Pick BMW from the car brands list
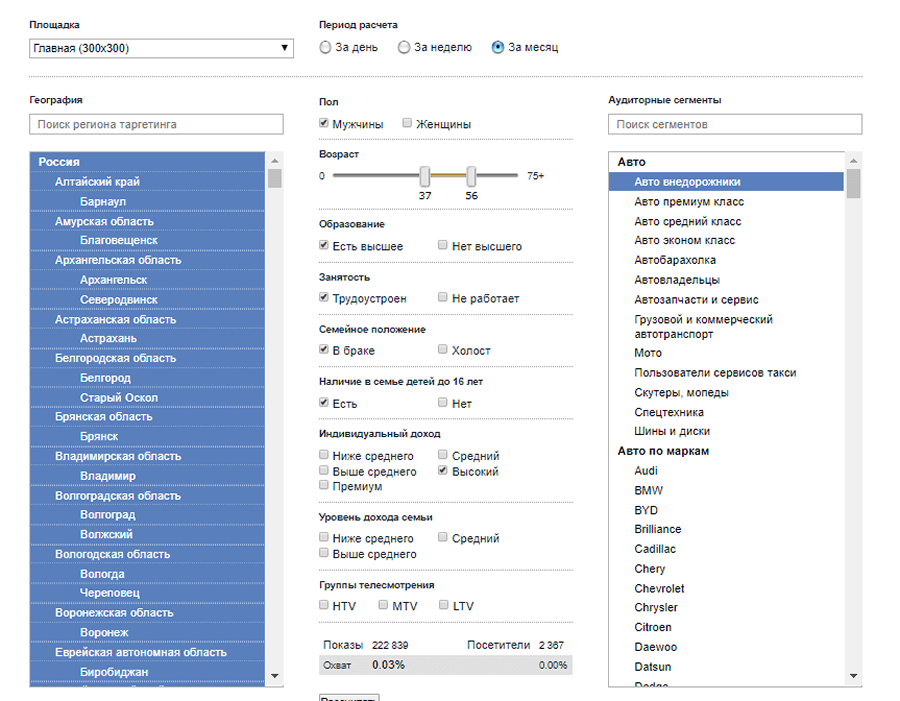Viewport: 900px width, 701px height. tap(648, 491)
